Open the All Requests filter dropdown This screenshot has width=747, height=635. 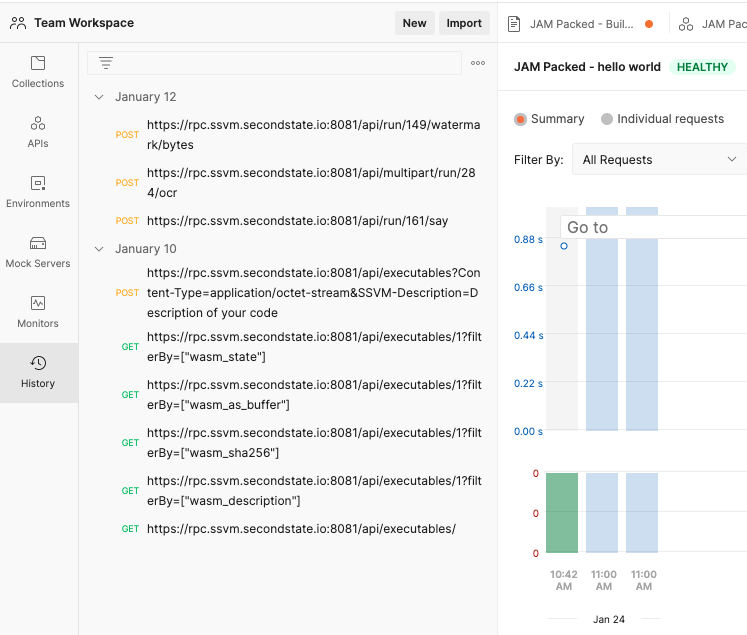[659, 160]
